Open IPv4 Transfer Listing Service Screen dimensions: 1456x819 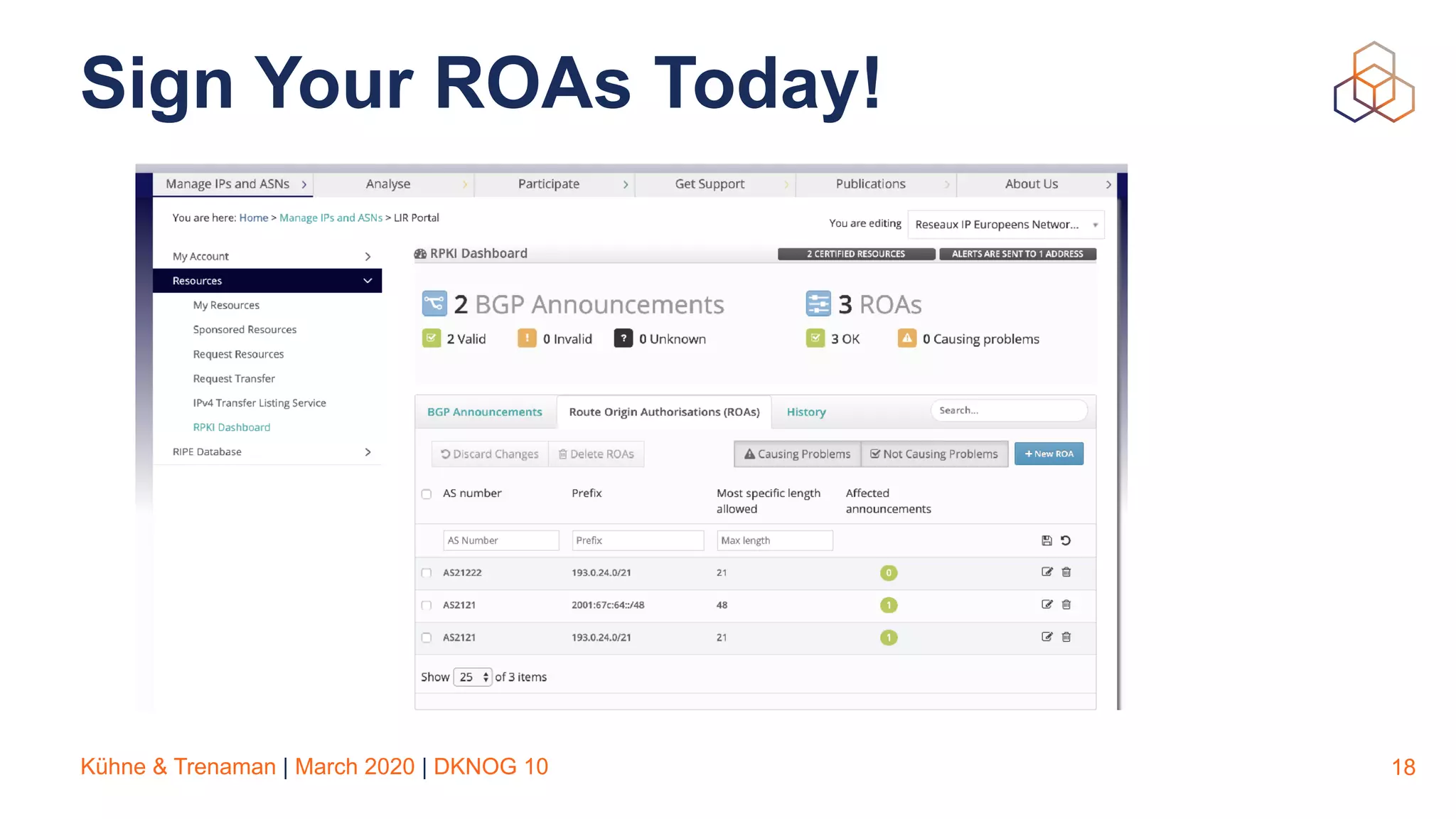(x=259, y=403)
